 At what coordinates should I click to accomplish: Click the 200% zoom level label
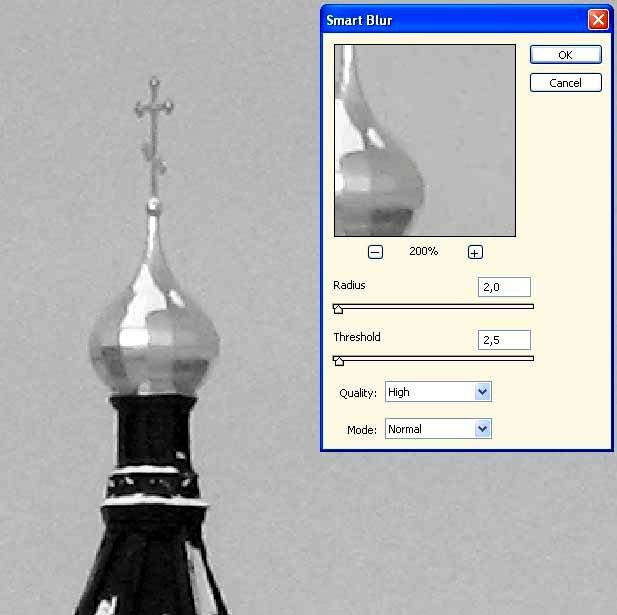423,252
